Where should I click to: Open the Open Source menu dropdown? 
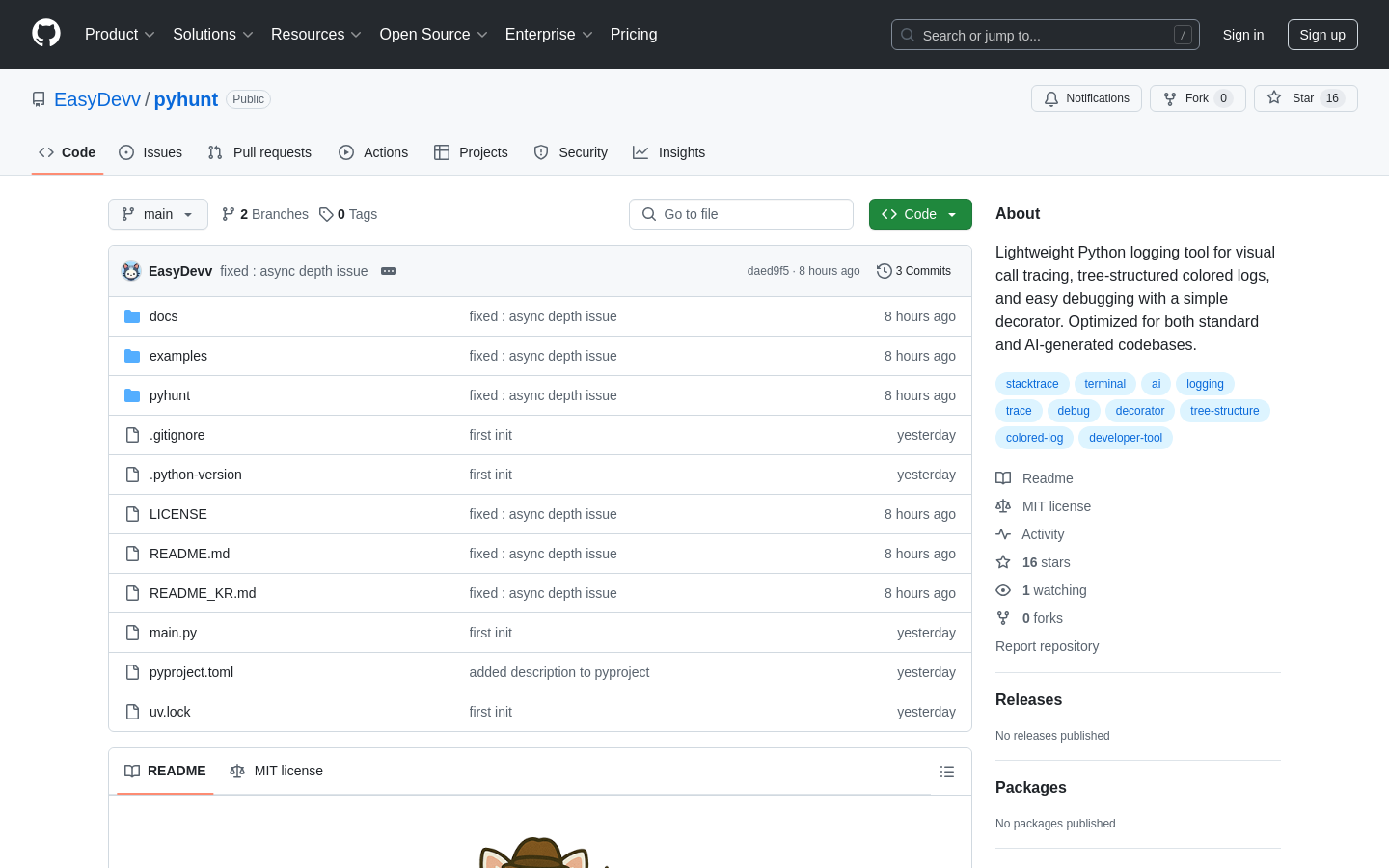click(x=434, y=35)
